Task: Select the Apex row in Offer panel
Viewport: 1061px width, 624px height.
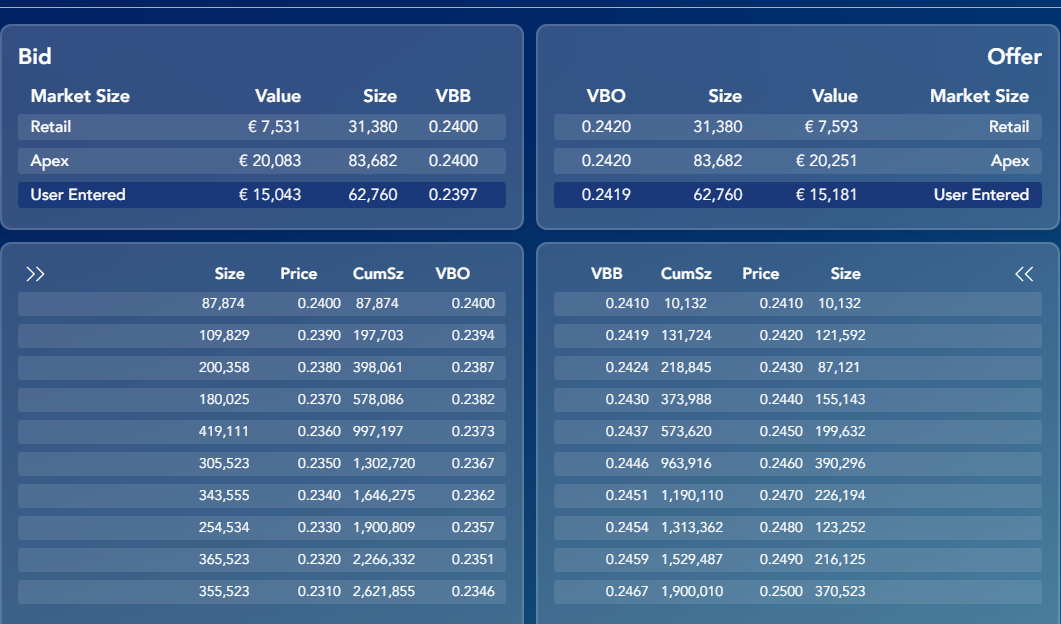Action: tap(798, 161)
